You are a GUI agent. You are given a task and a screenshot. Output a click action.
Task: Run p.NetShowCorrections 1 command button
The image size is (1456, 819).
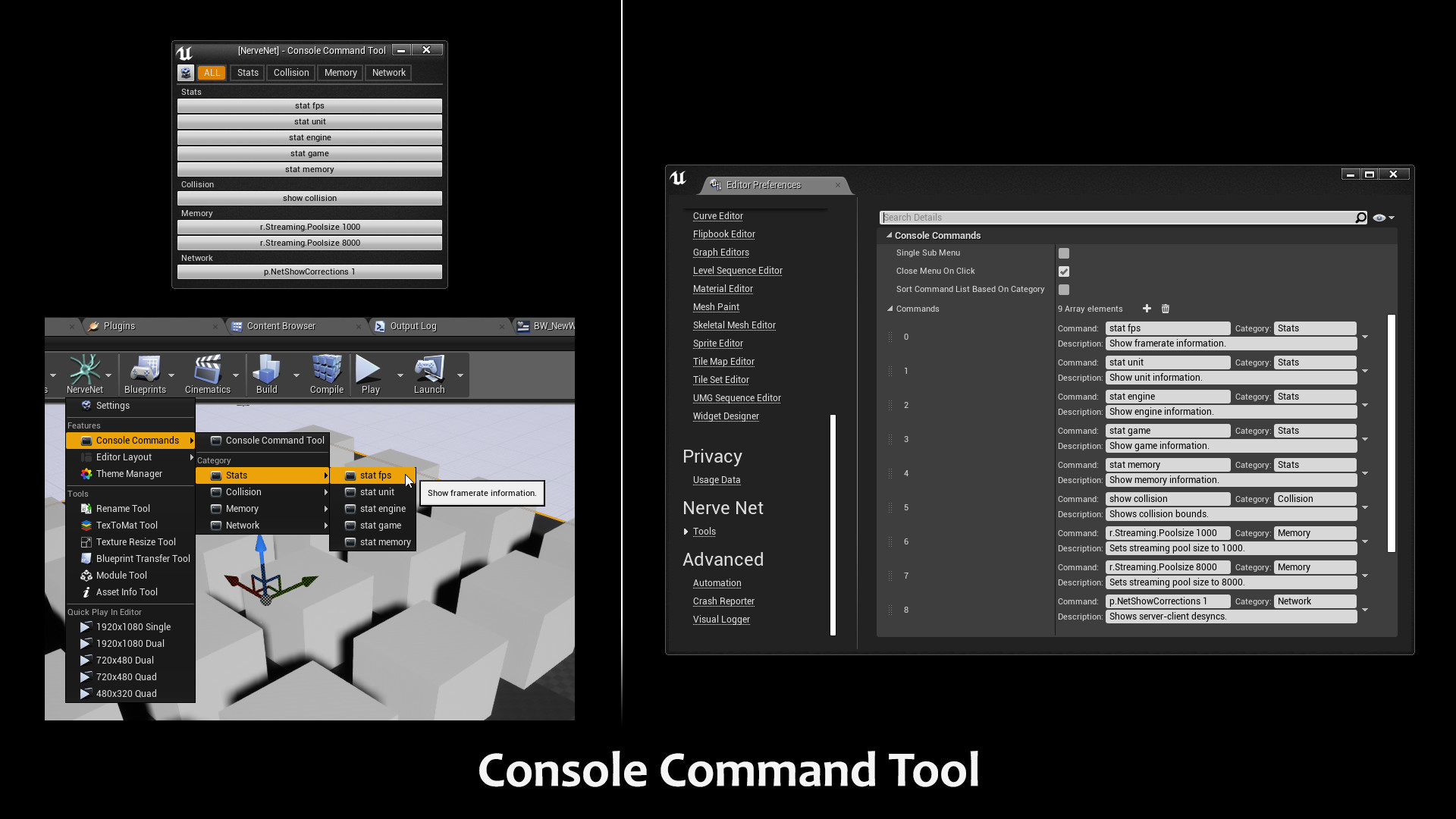(x=309, y=271)
